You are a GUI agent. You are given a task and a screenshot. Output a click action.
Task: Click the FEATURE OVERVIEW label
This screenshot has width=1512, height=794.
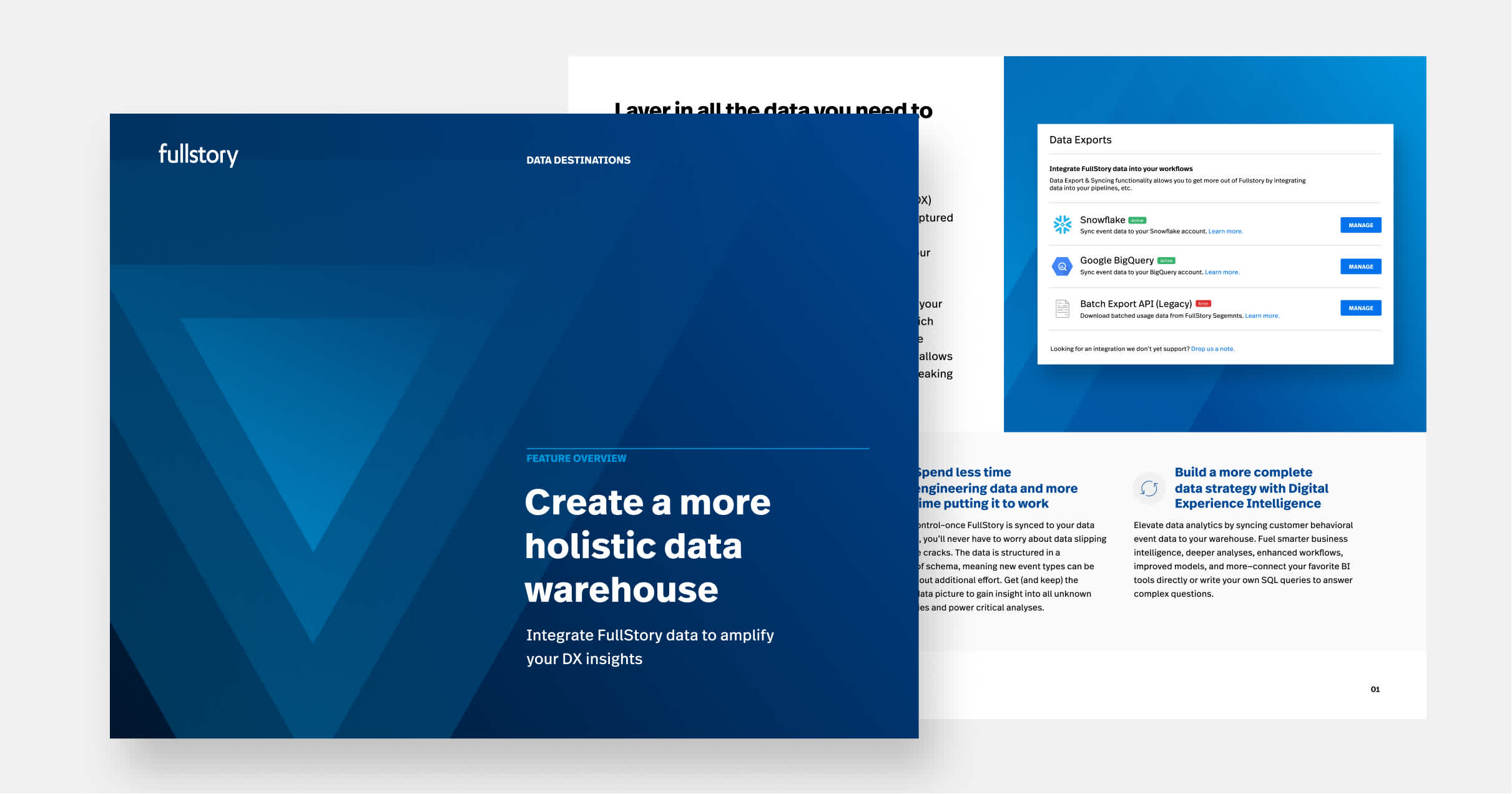click(x=576, y=458)
